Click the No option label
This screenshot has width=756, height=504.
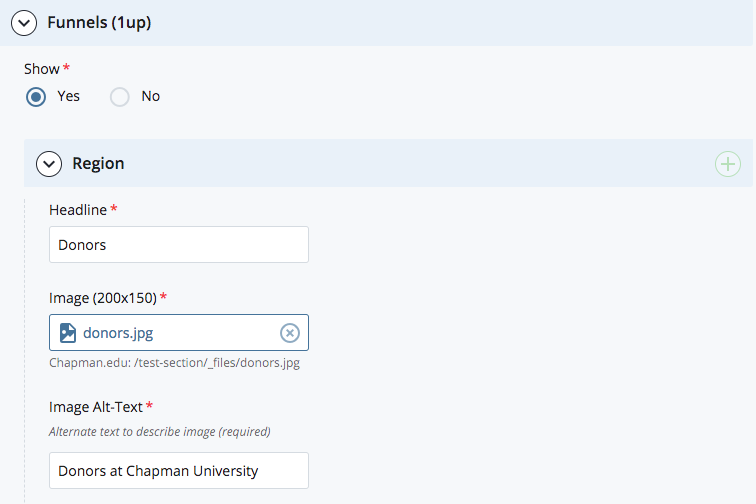pos(150,97)
